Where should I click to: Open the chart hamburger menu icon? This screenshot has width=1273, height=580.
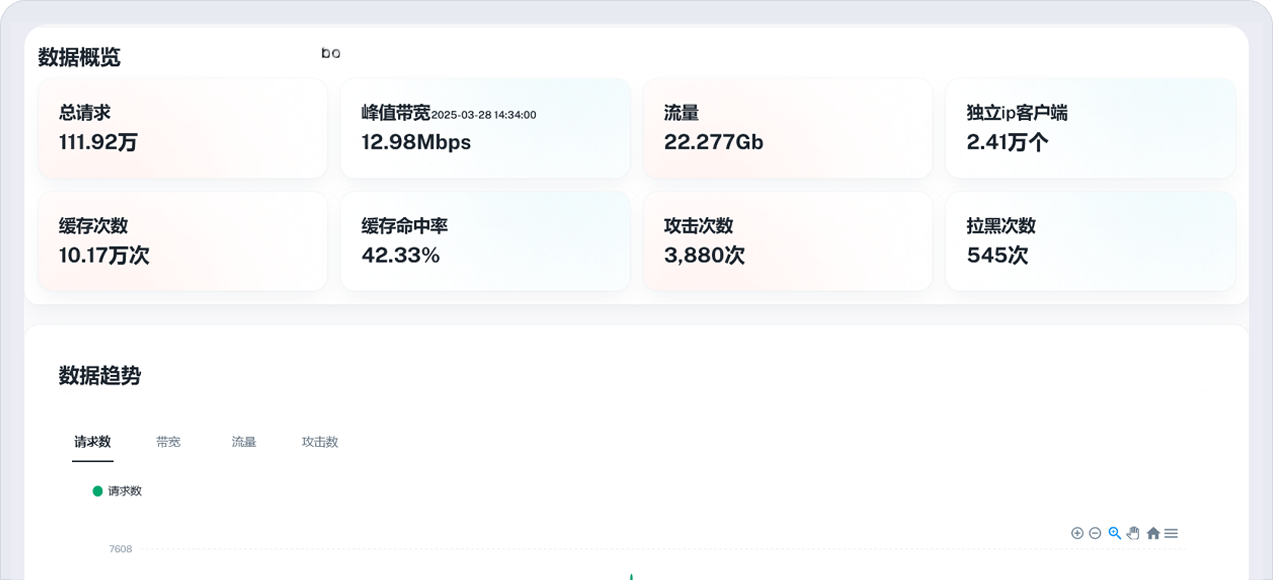tap(1171, 533)
